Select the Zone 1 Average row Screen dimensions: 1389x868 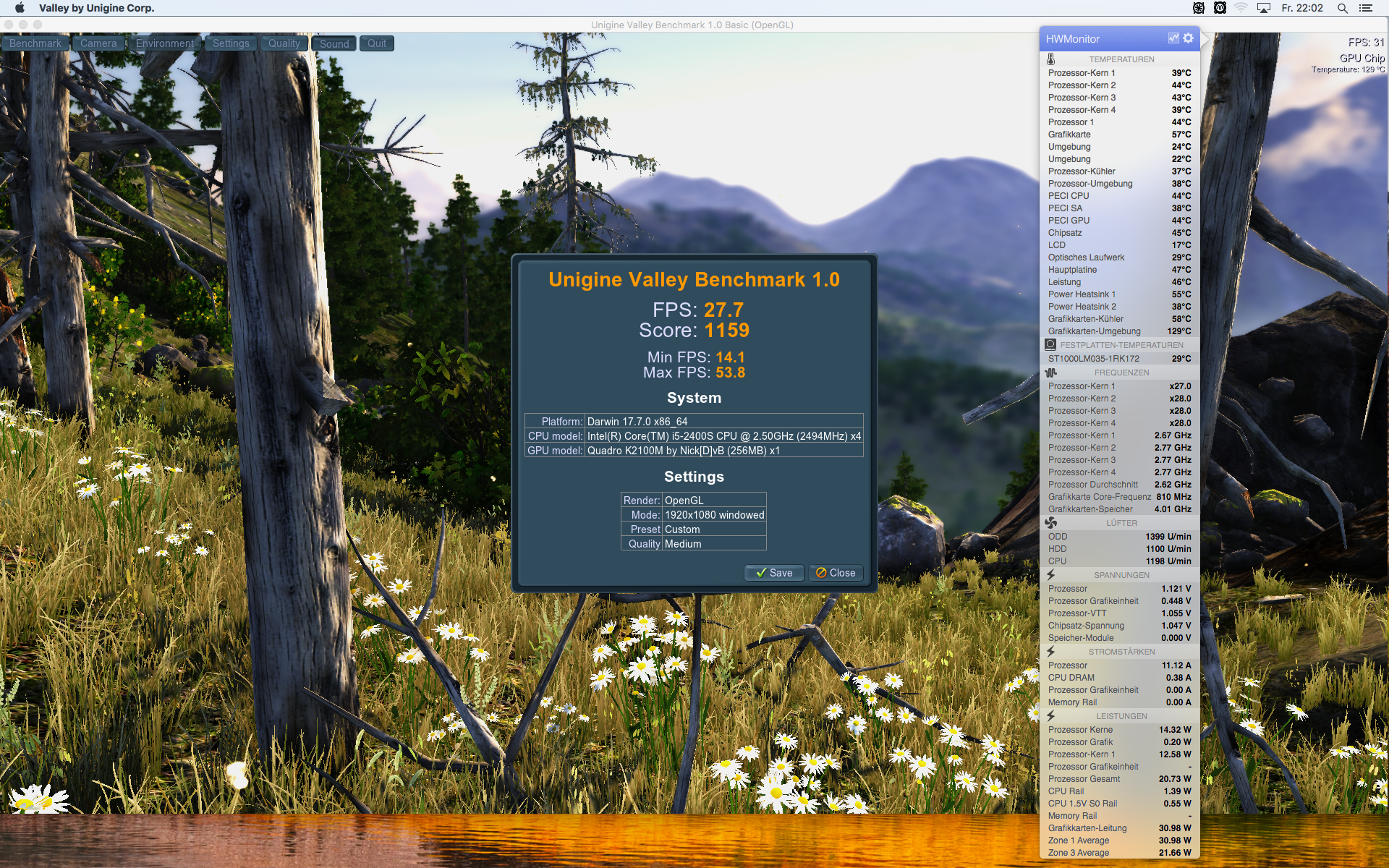(1120, 841)
